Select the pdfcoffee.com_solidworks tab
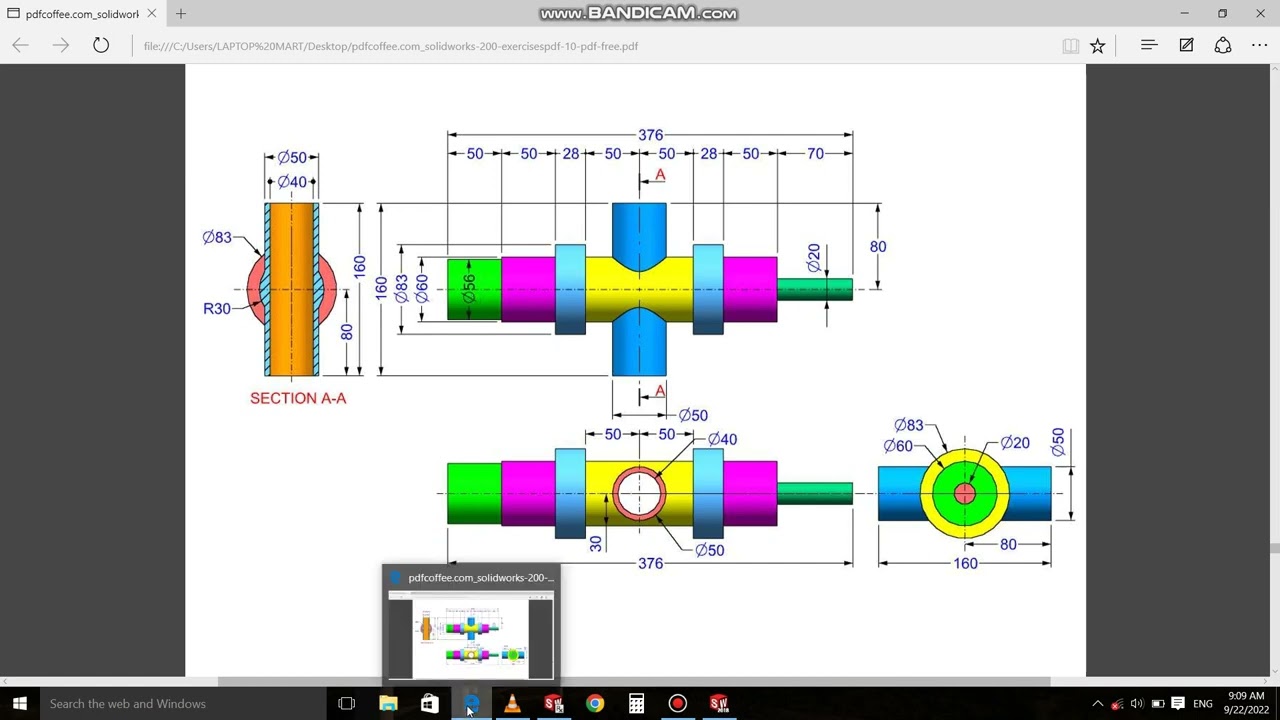The height and width of the screenshot is (720, 1280). click(x=80, y=14)
